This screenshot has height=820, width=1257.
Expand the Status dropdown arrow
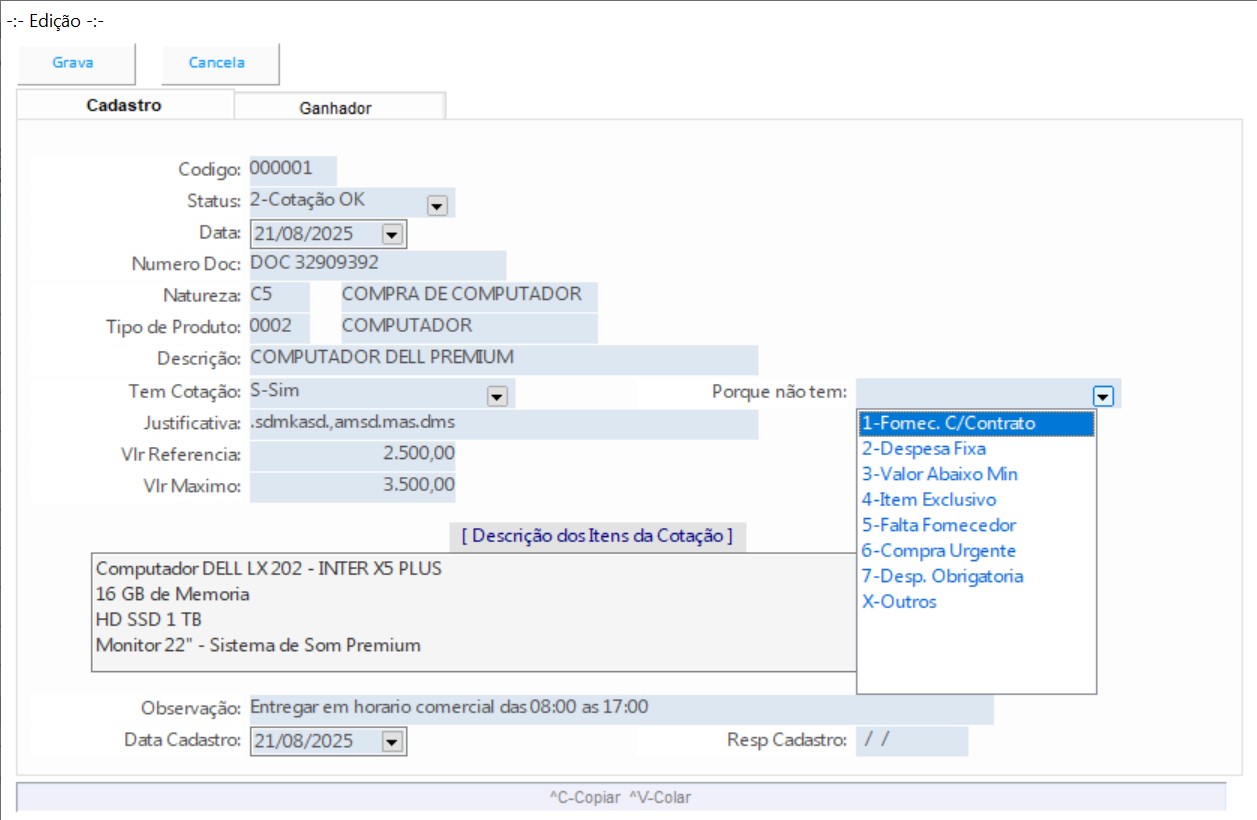[437, 205]
